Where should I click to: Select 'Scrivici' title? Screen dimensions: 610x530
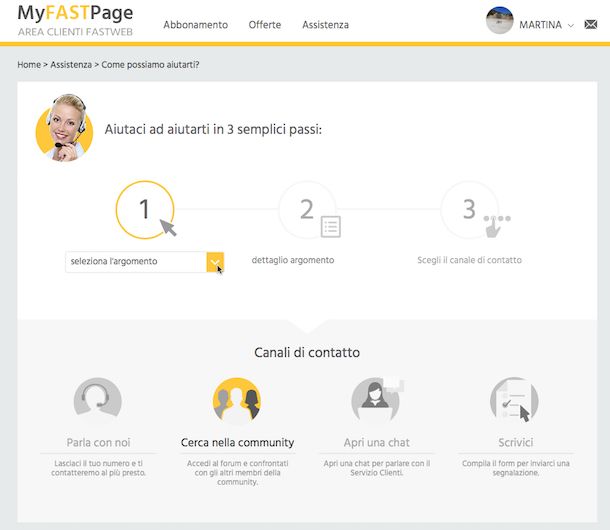(515, 442)
